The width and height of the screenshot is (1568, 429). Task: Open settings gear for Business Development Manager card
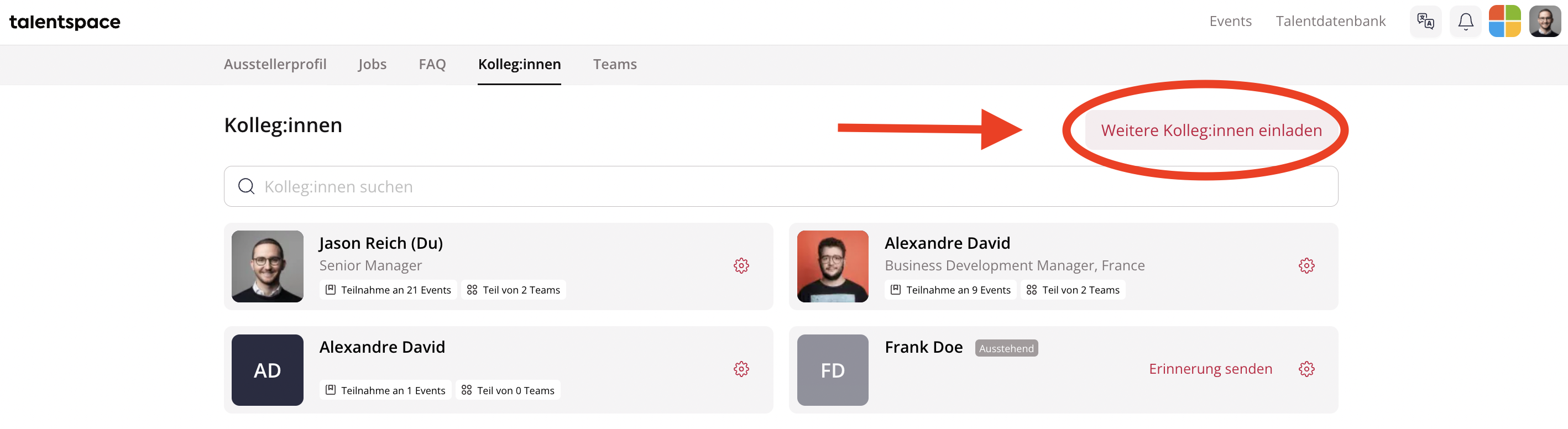(1306, 266)
